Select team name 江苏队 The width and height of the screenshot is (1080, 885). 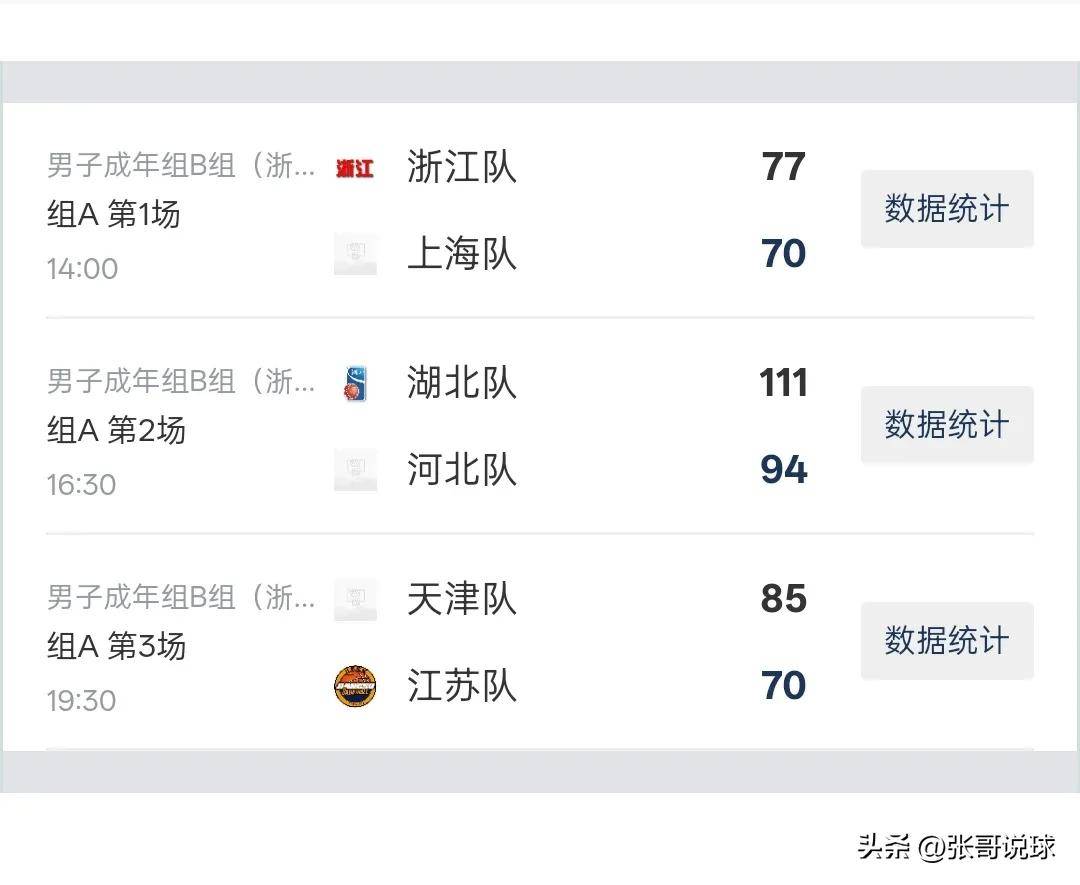[x=462, y=686]
